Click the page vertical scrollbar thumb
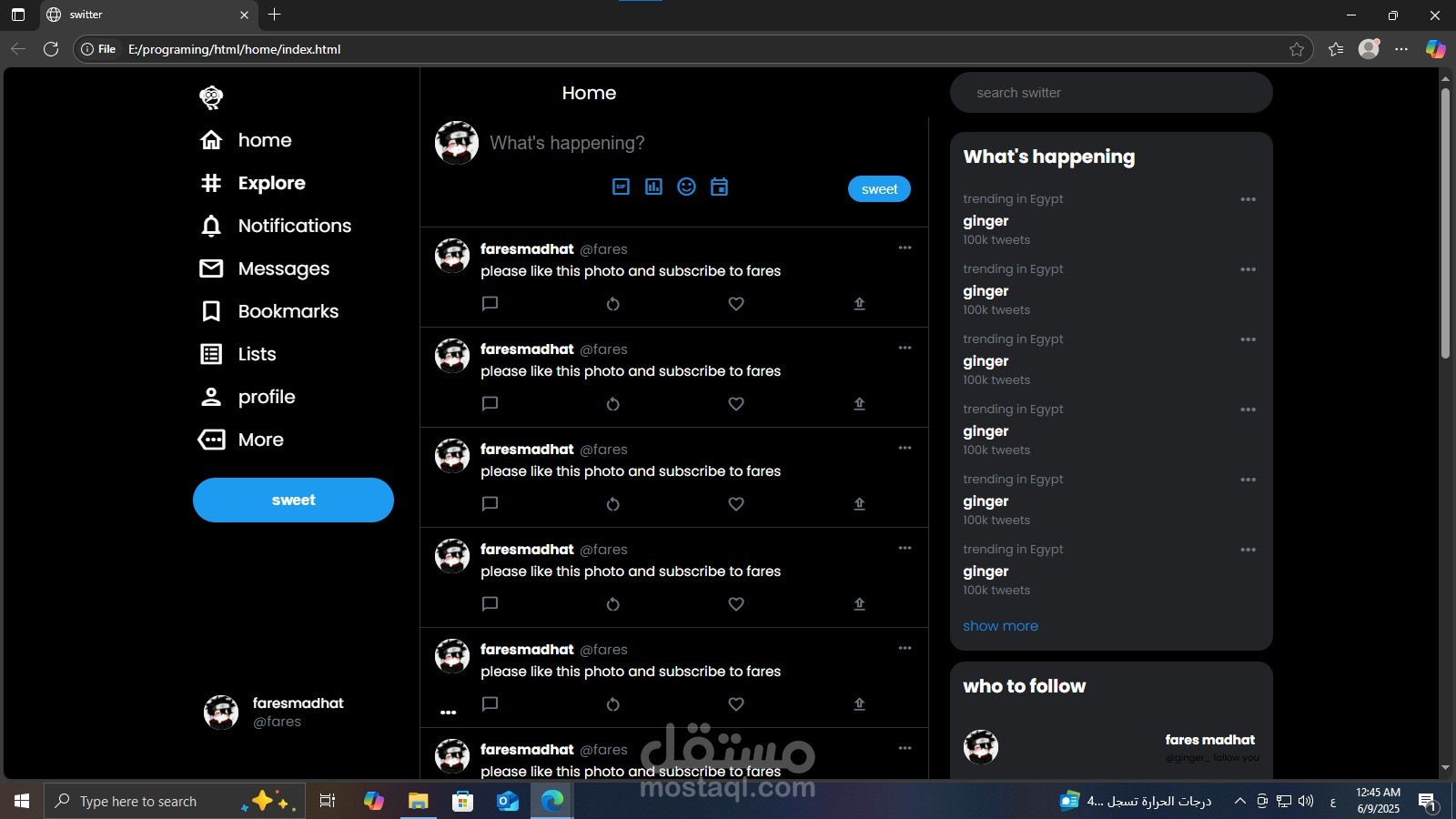 [1445, 223]
